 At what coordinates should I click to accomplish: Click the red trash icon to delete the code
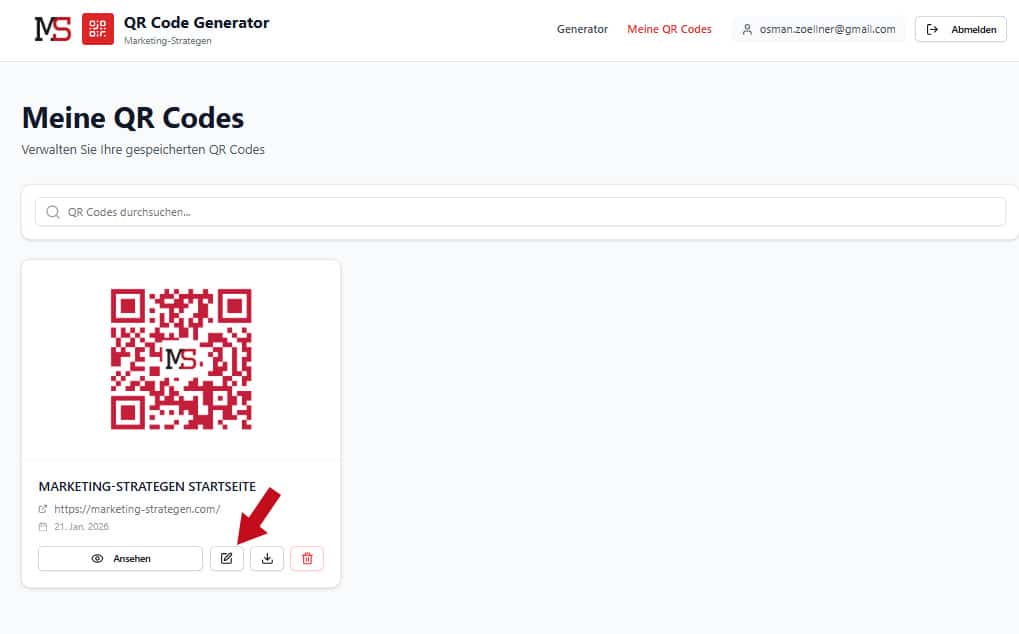tap(306, 558)
